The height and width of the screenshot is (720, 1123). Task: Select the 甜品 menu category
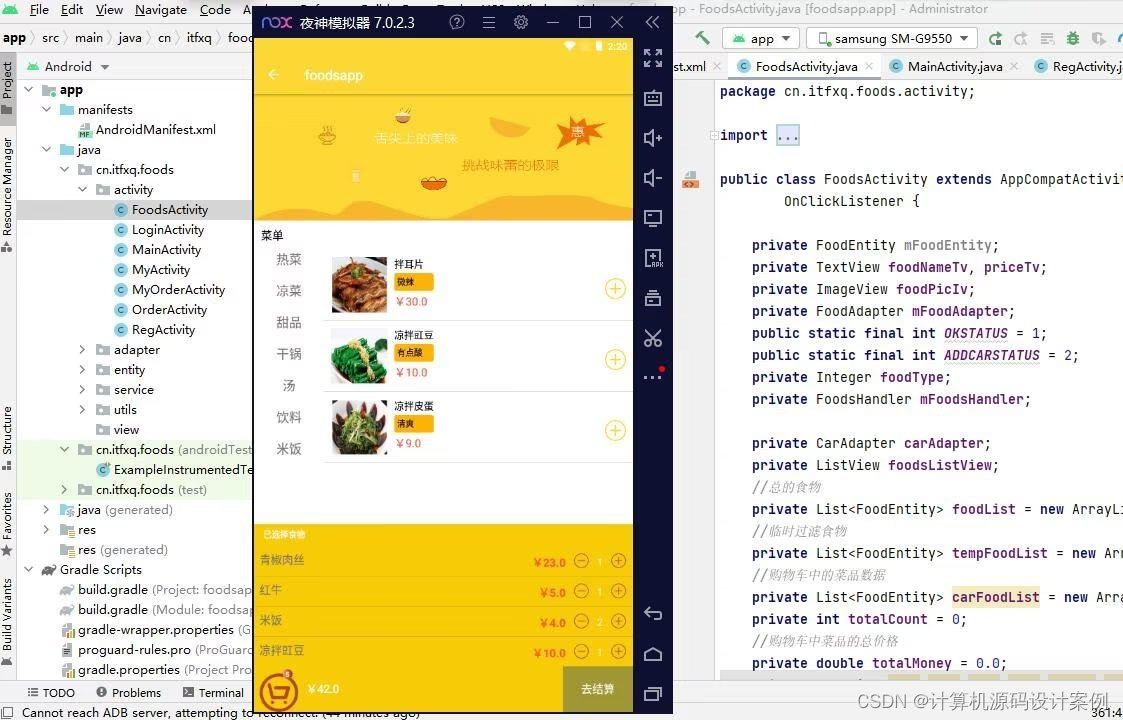coord(289,322)
